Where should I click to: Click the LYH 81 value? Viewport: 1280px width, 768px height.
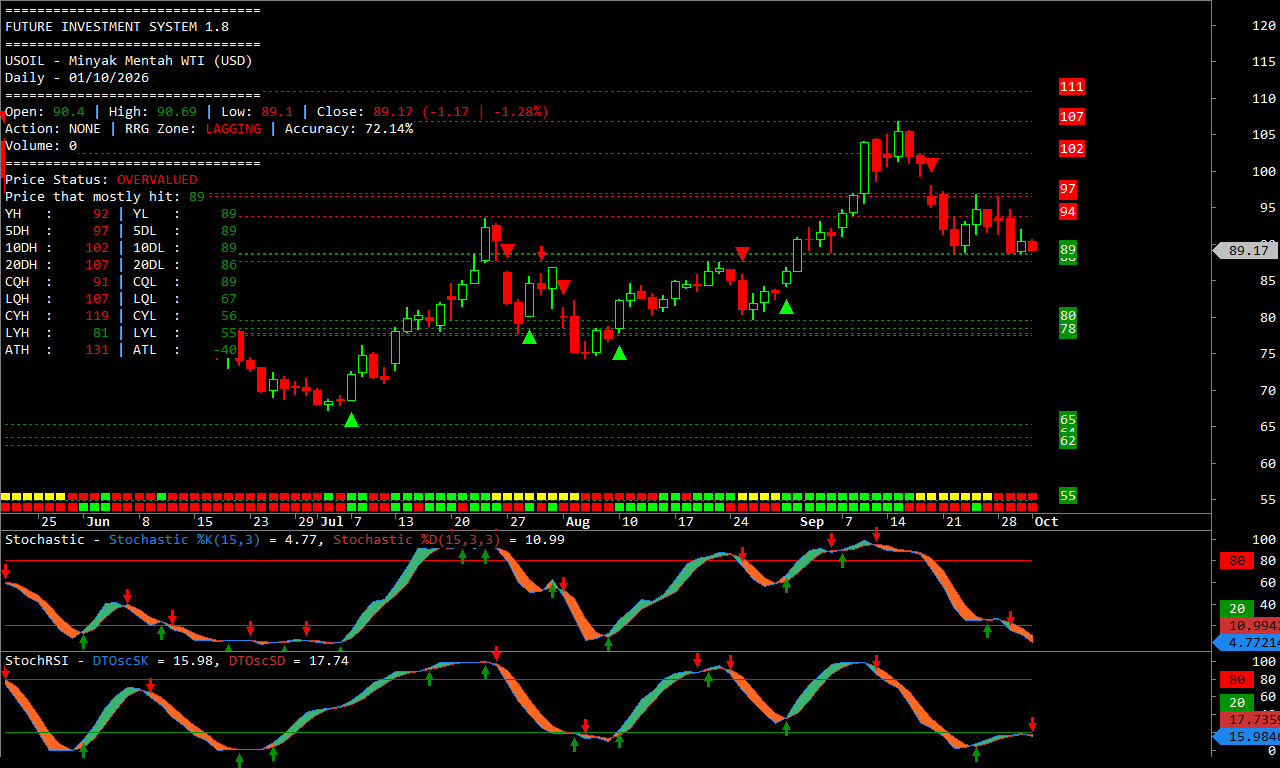(101, 333)
